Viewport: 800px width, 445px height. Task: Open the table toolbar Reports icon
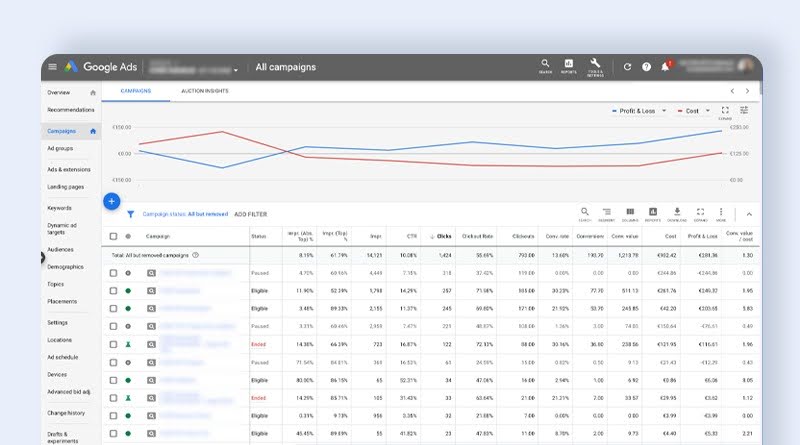653,214
